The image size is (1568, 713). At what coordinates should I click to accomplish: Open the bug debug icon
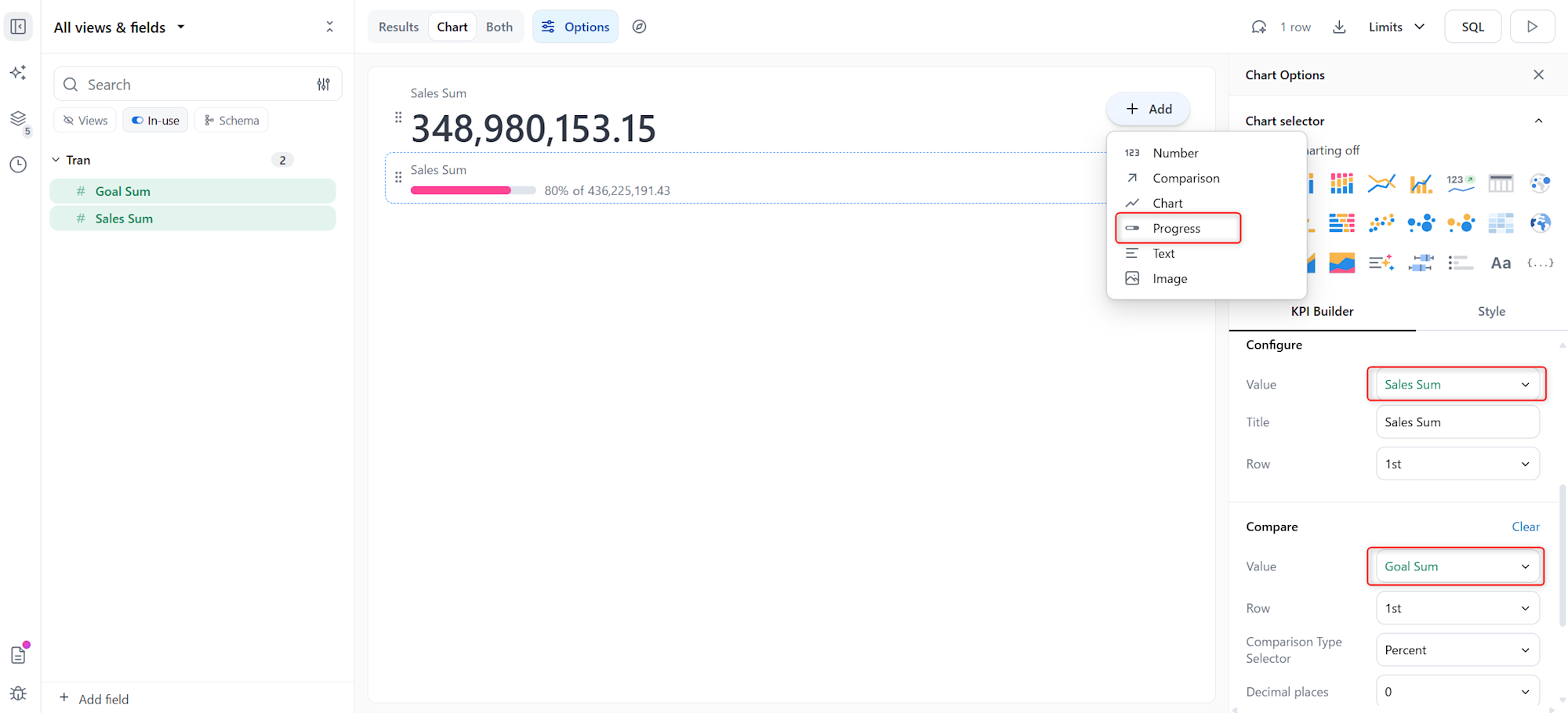18,693
